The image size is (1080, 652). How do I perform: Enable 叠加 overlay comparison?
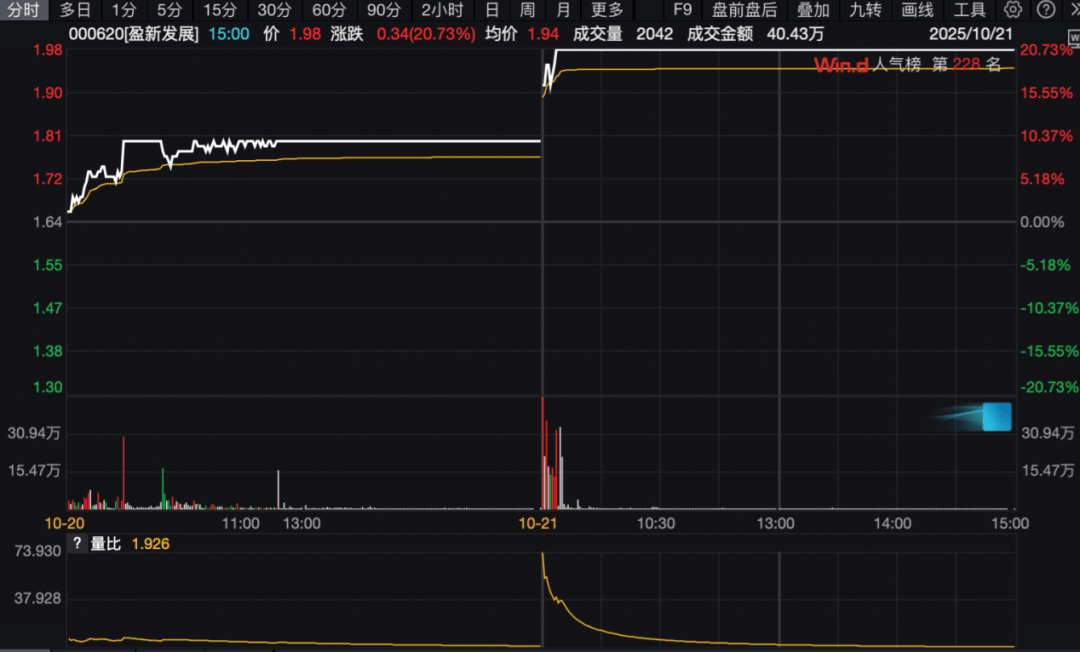pos(813,10)
